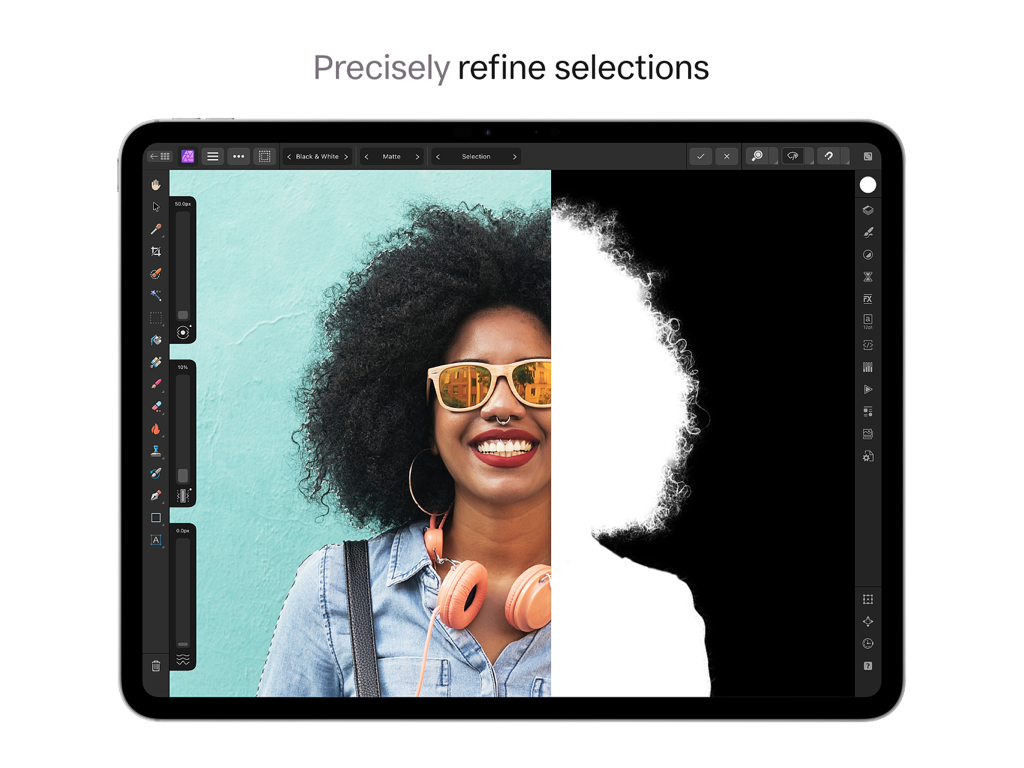Click the white color swatch circle

868,184
